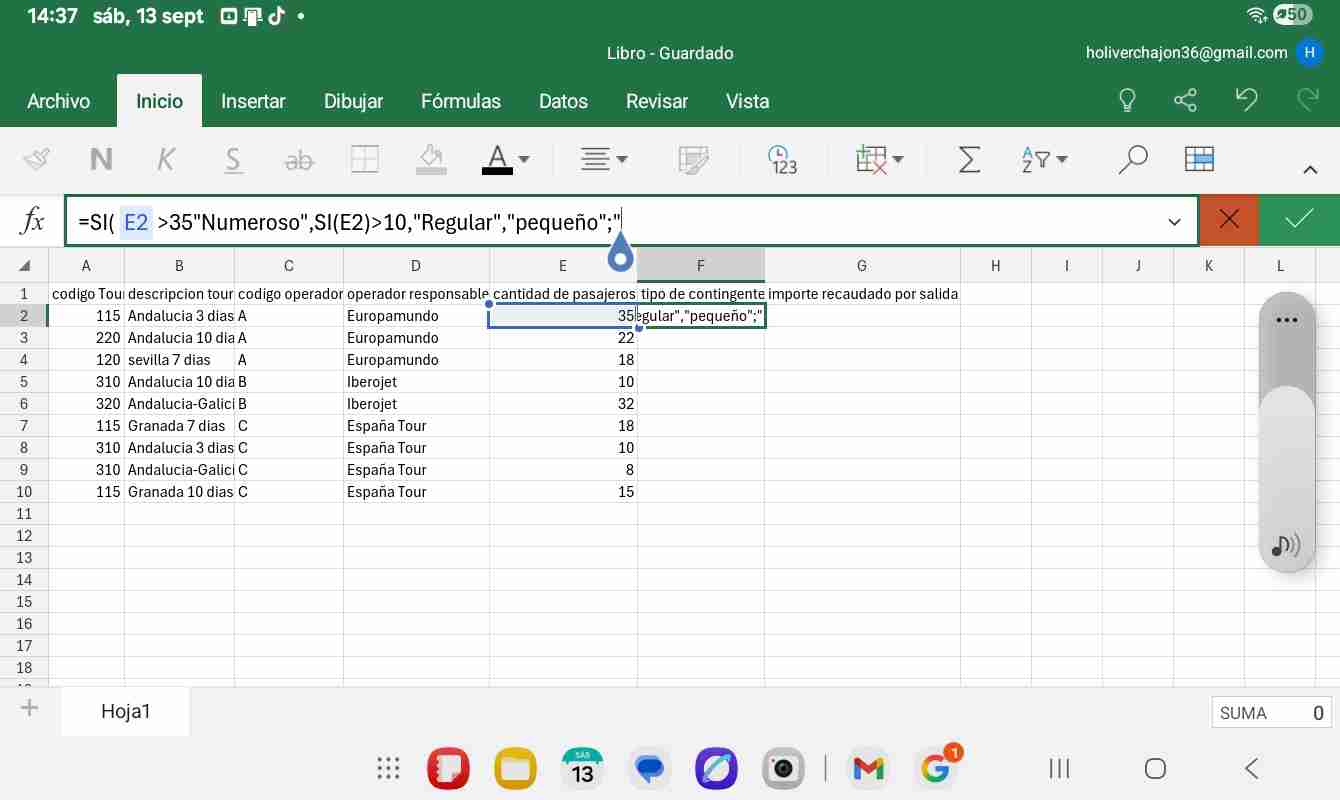Screen dimensions: 1340x800
Task: Open the Insertar ribbon tab
Action: coord(253,101)
